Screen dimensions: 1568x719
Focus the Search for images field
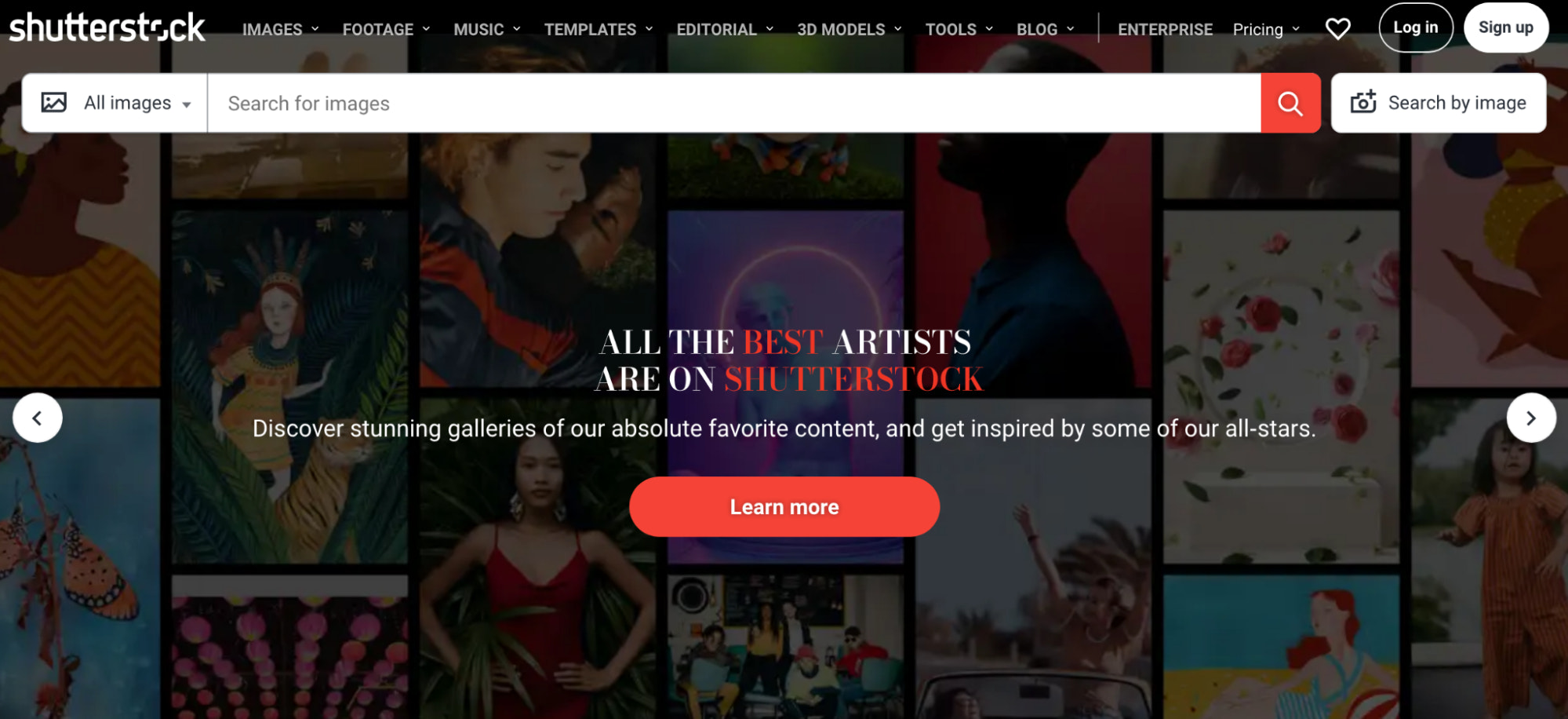click(x=734, y=103)
